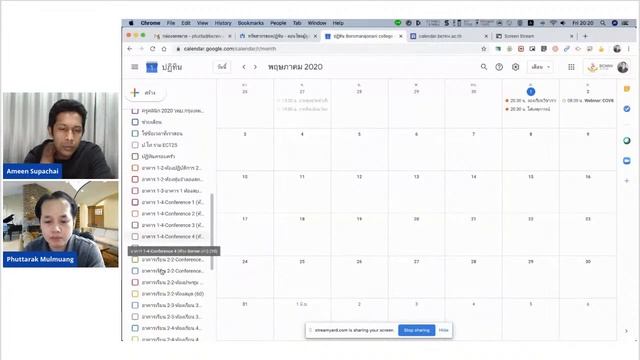Click Stop sharing in the streamyard bar
The height and width of the screenshot is (360, 640).
pos(417,330)
